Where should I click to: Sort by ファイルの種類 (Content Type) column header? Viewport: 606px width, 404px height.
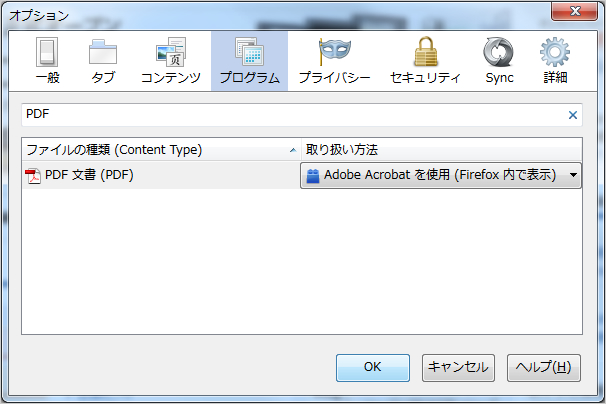coord(161,150)
